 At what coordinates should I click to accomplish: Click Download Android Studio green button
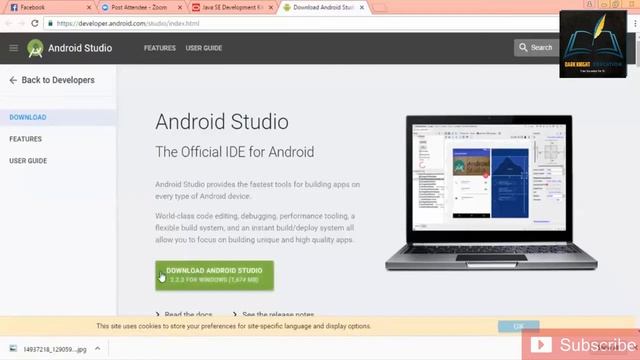point(214,276)
